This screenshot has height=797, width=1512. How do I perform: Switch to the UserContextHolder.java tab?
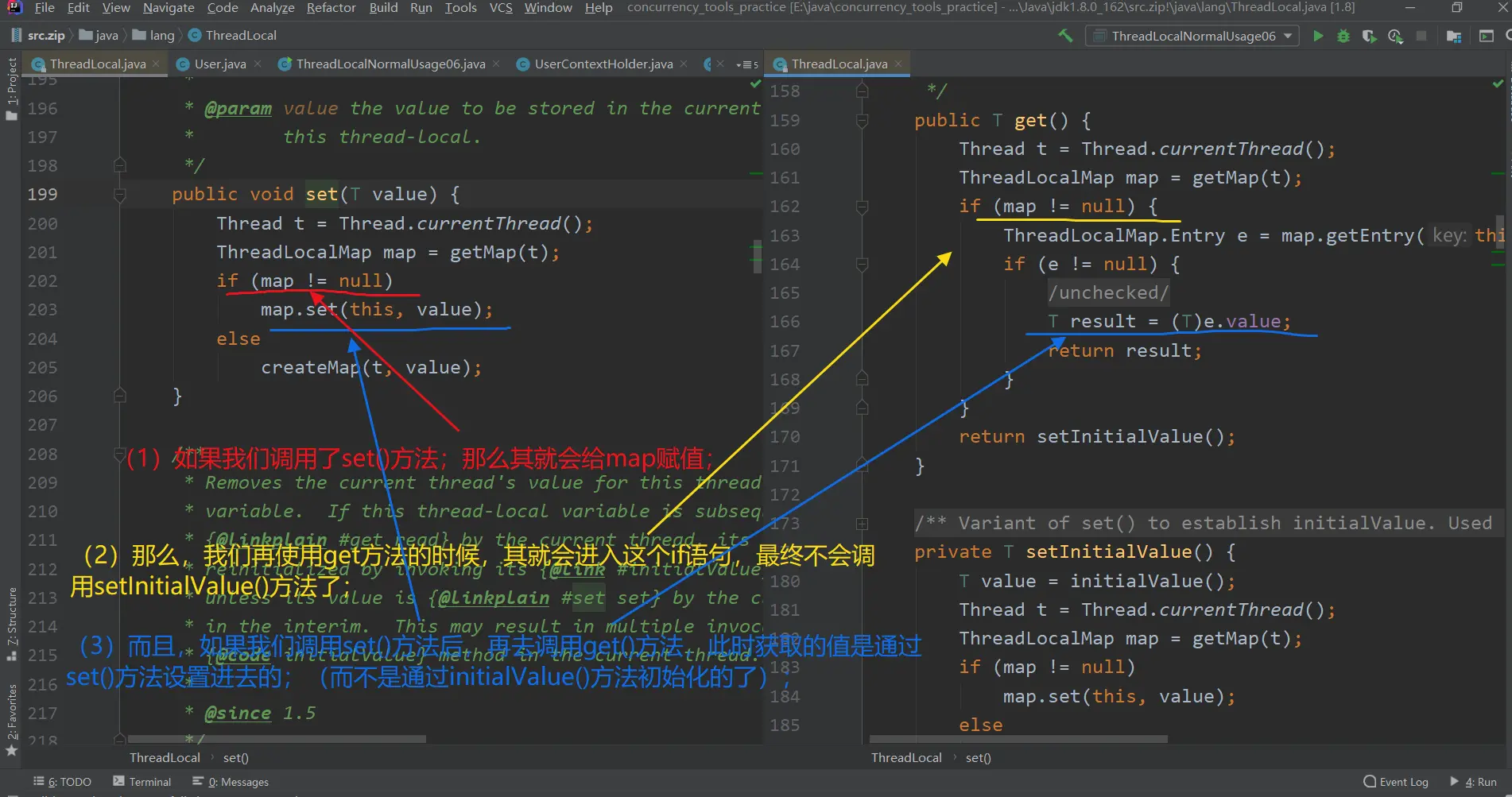click(x=603, y=64)
